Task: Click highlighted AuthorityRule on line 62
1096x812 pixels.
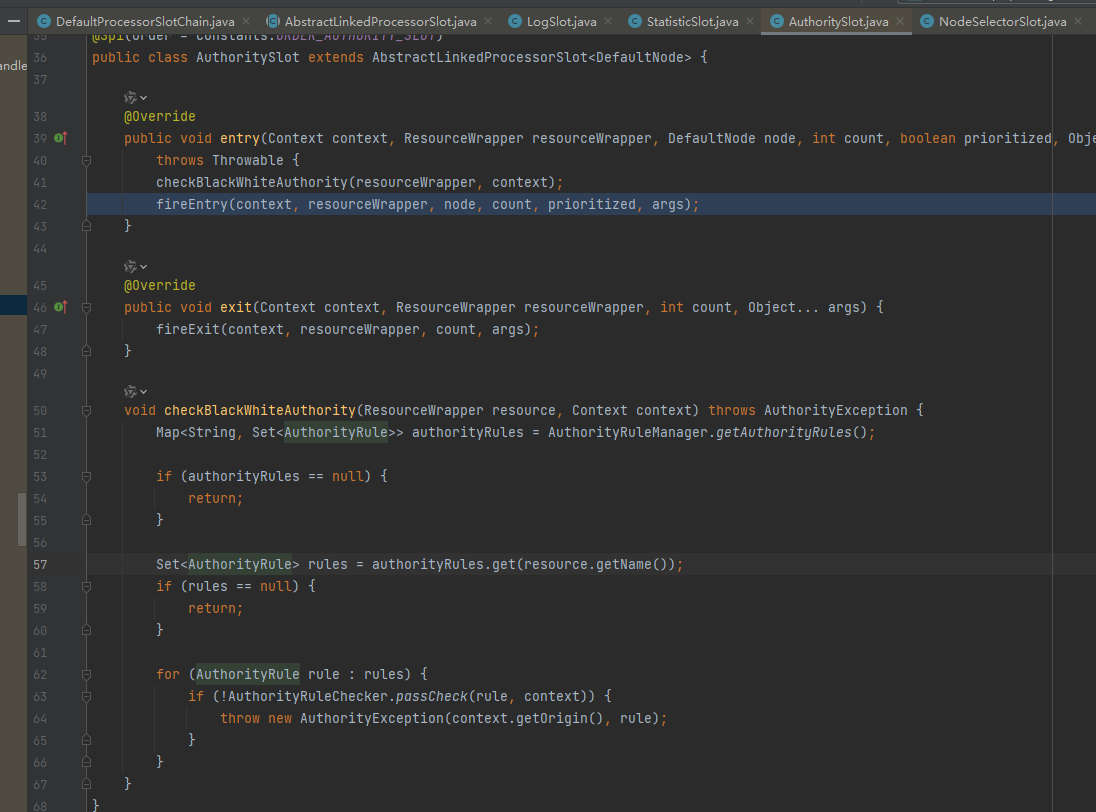Action: coord(247,674)
